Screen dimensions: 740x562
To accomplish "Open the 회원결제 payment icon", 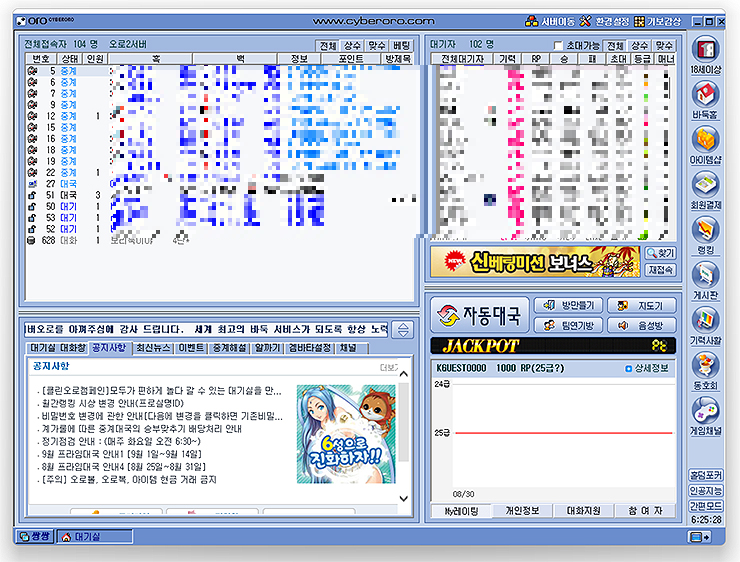I will point(706,191).
